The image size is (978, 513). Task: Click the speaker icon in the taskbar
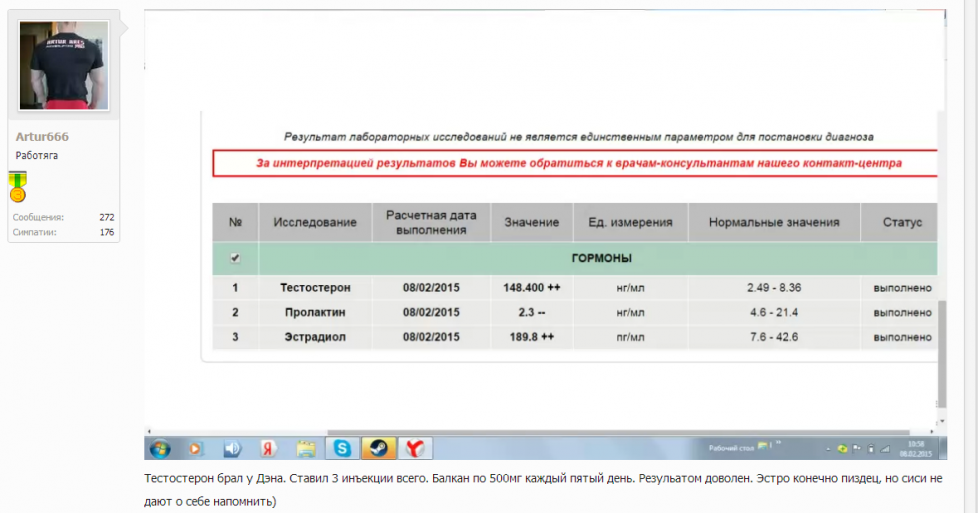tap(232, 448)
